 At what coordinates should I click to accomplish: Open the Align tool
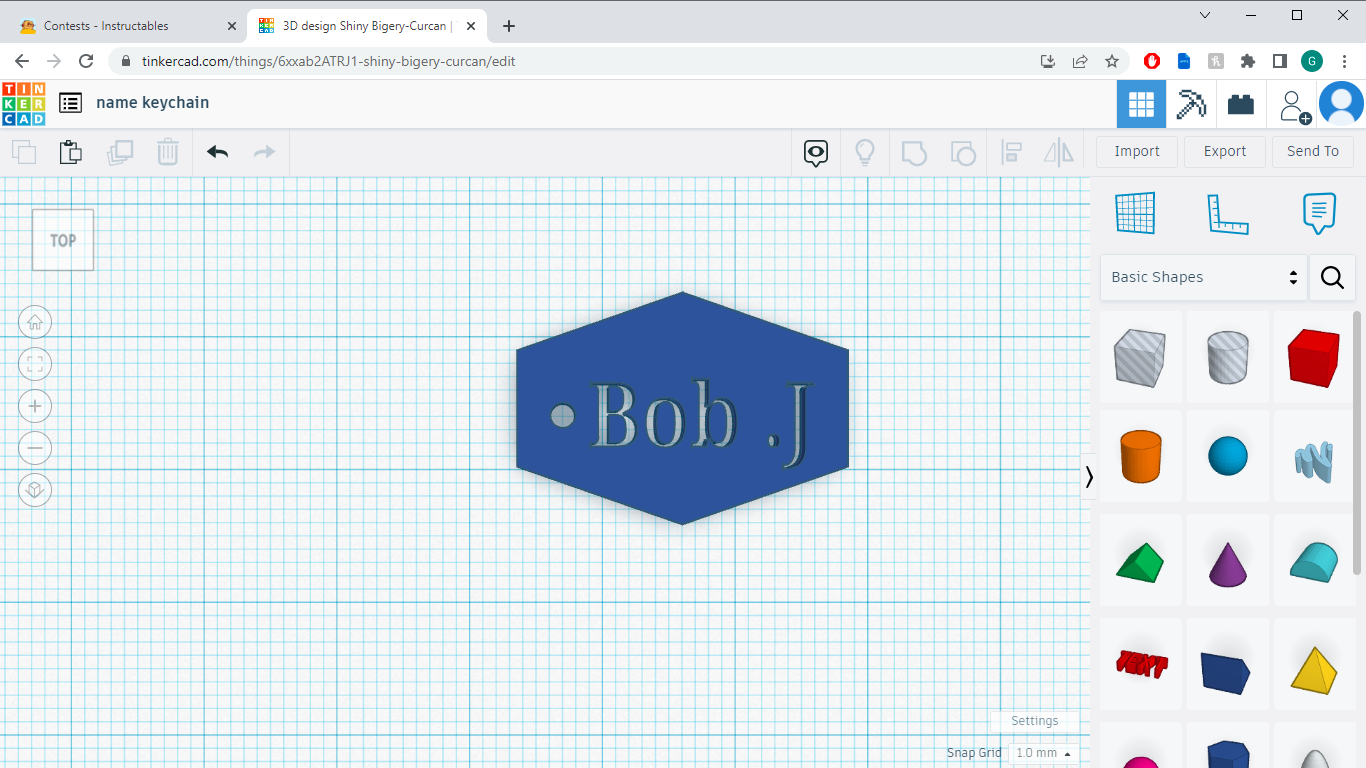coord(1011,152)
